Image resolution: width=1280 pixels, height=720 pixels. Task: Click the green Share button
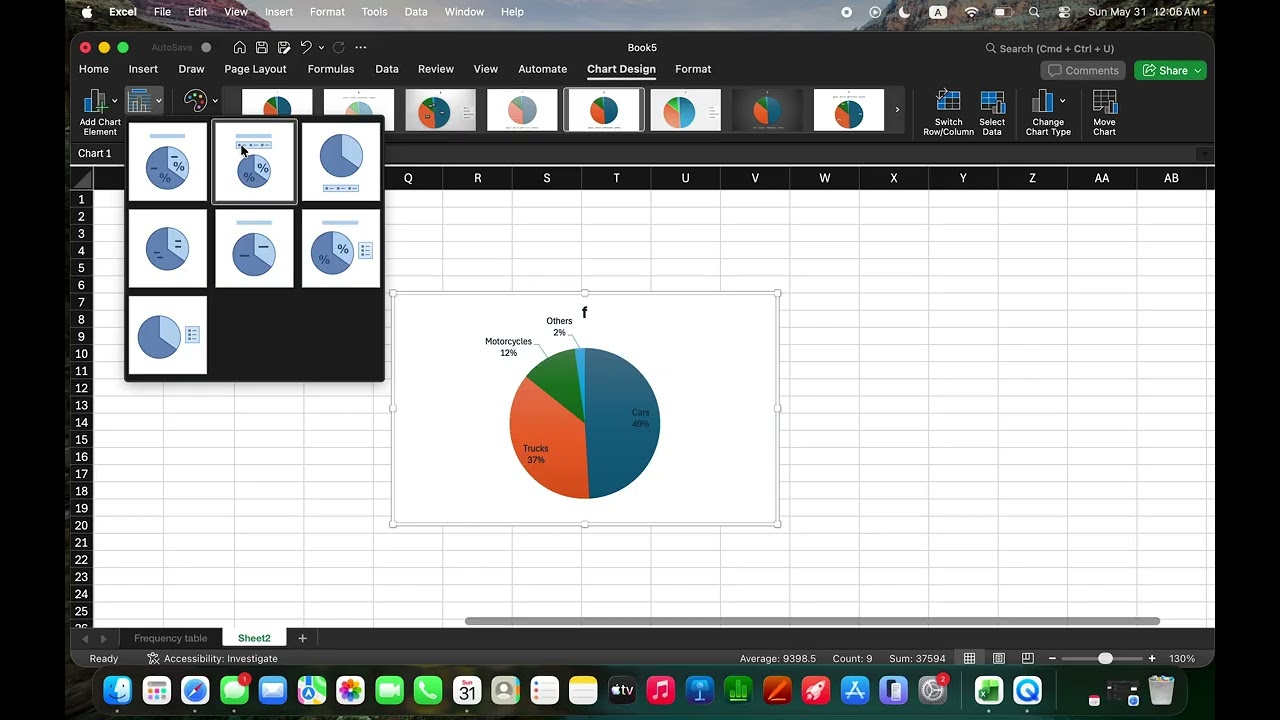1170,71
